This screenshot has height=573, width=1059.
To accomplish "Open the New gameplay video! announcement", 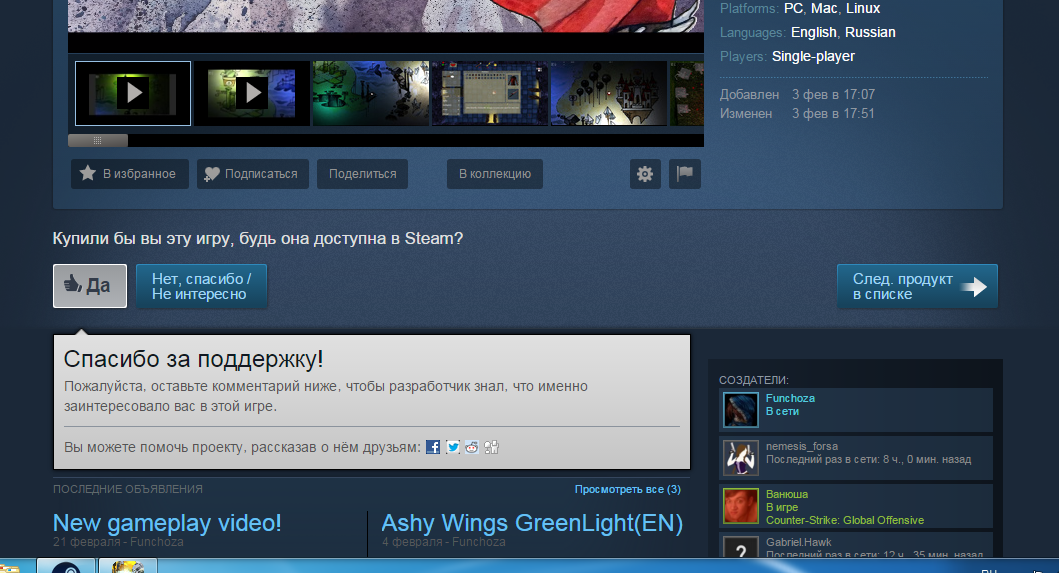I will coord(167,523).
